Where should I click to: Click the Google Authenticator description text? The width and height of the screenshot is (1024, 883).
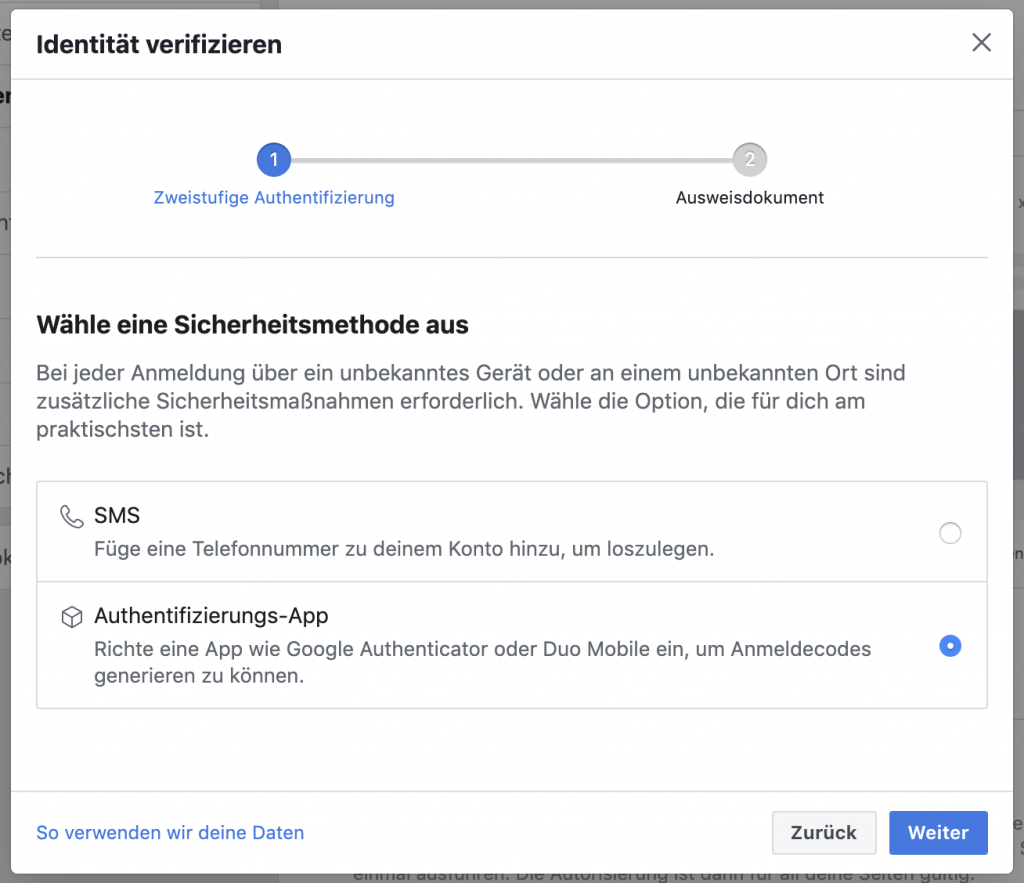[x=482, y=661]
